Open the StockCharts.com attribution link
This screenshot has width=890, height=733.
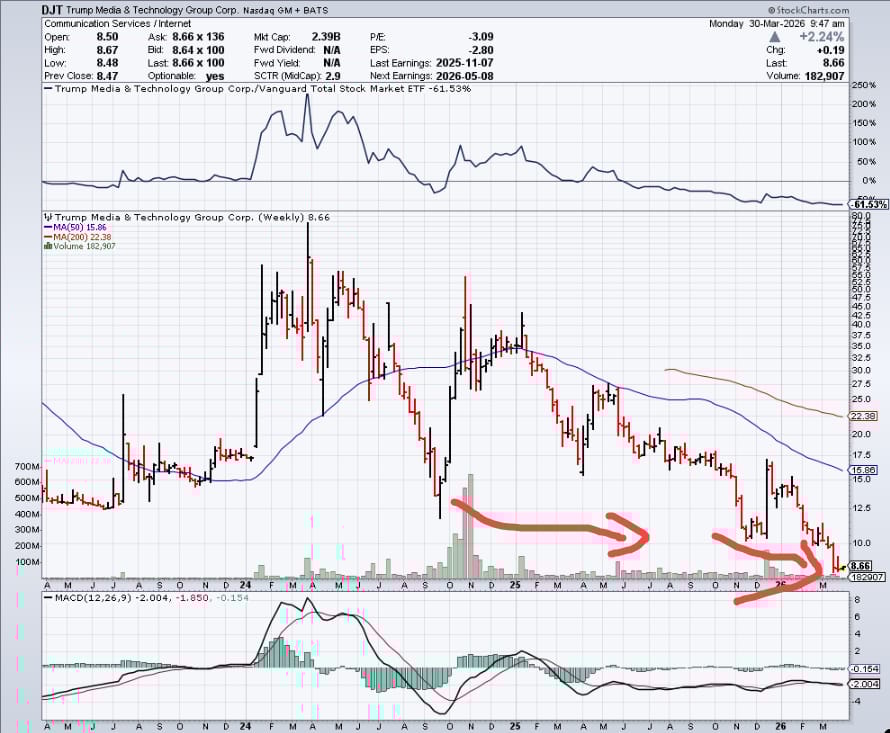(808, 10)
